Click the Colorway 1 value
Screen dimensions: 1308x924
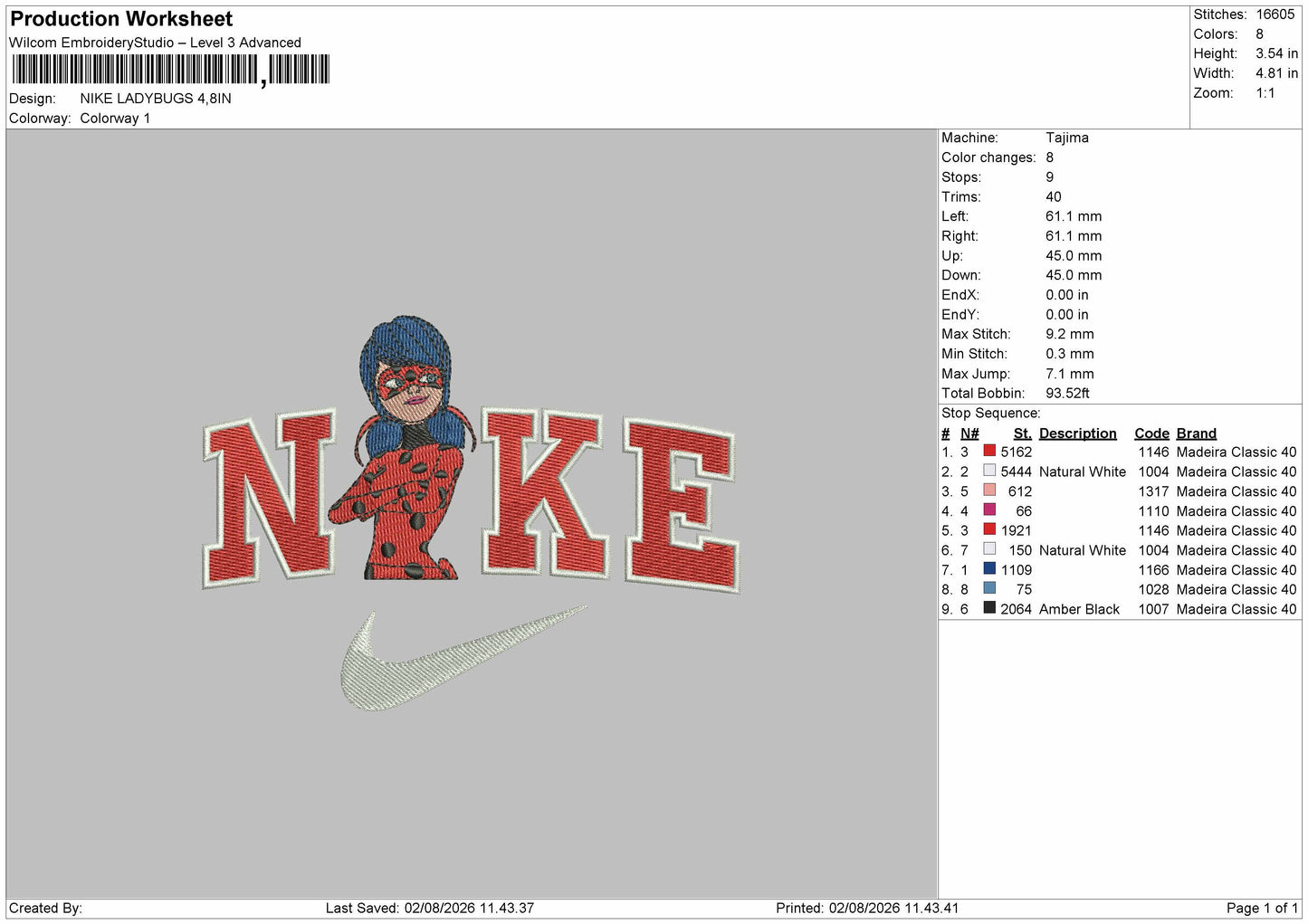coord(115,119)
